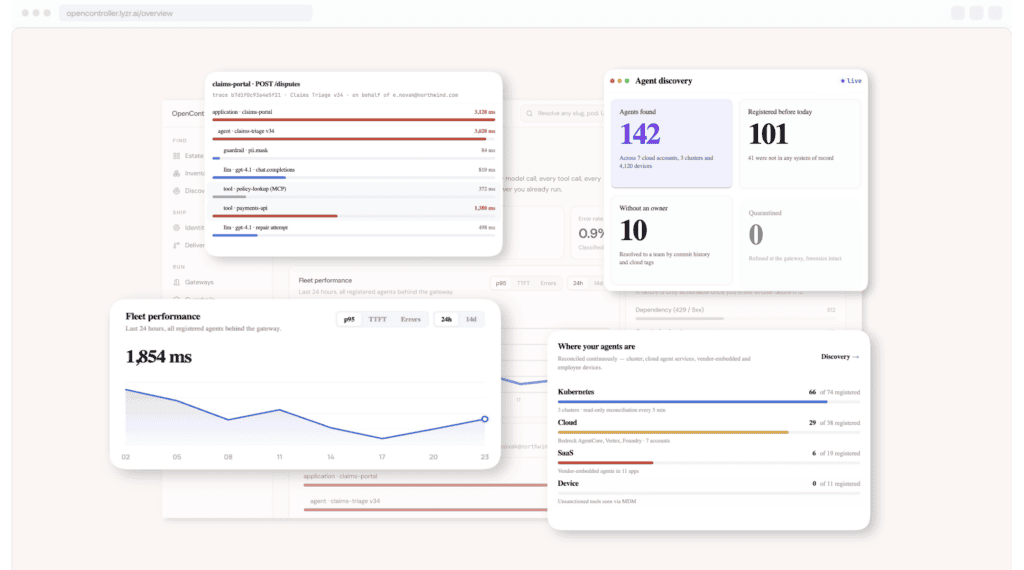1024x570 pixels.
Task: Click the 1,854 ms latency value
Action: (x=159, y=357)
